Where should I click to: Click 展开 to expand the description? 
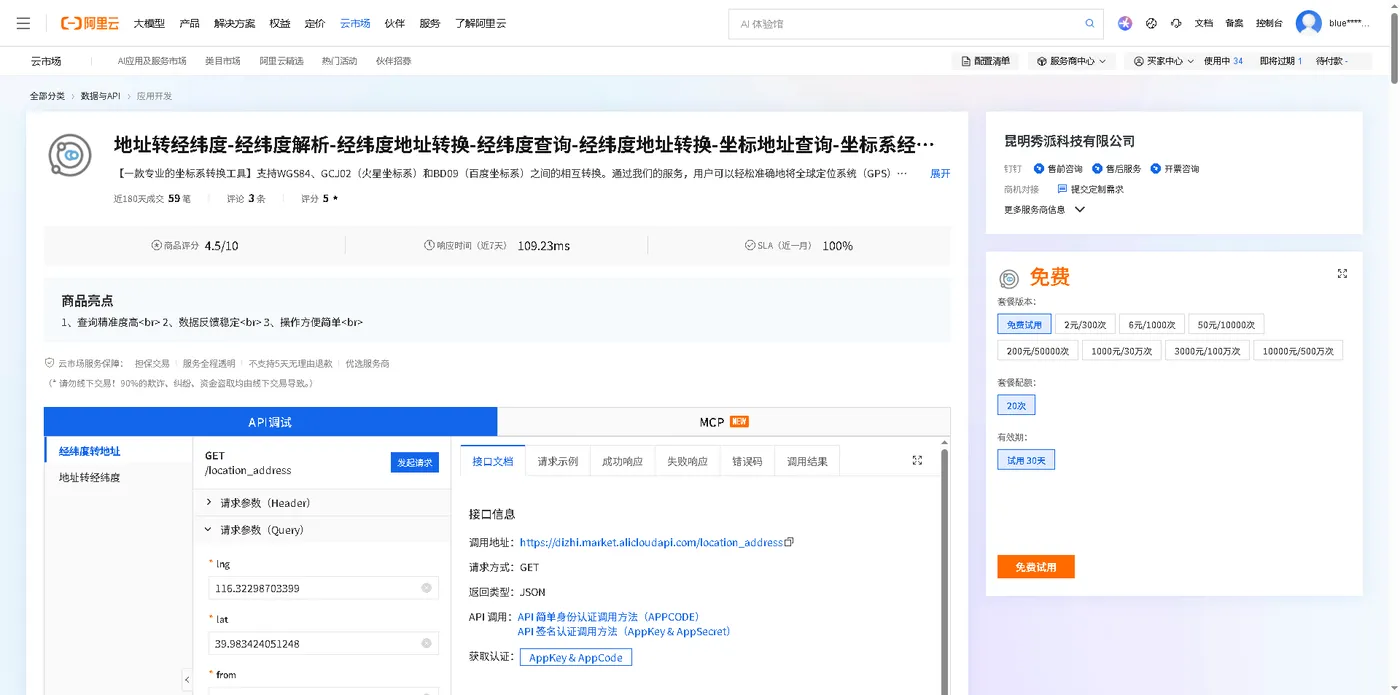pos(940,173)
